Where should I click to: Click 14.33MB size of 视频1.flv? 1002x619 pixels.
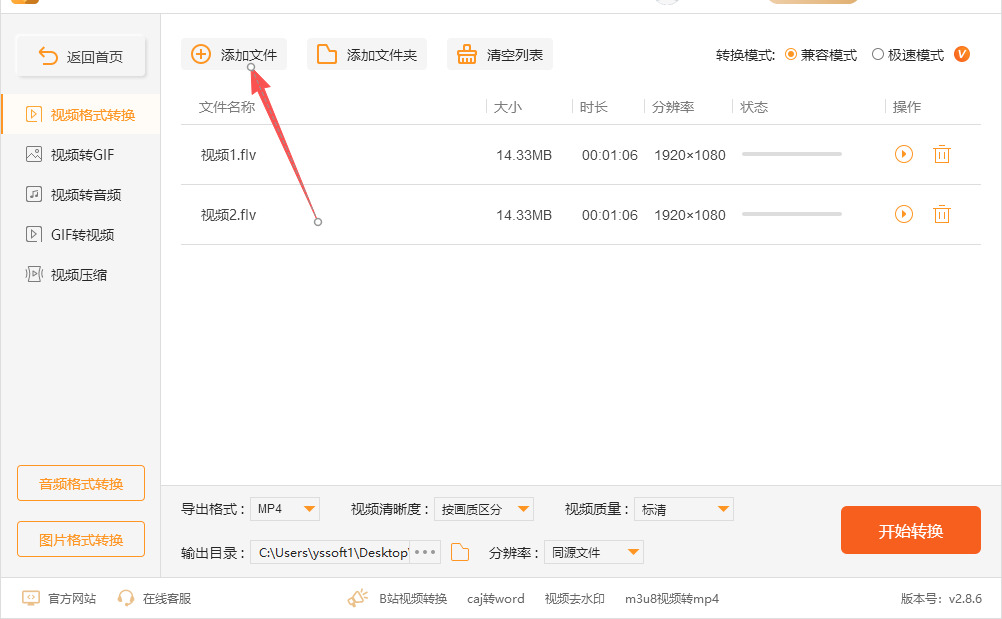(524, 155)
